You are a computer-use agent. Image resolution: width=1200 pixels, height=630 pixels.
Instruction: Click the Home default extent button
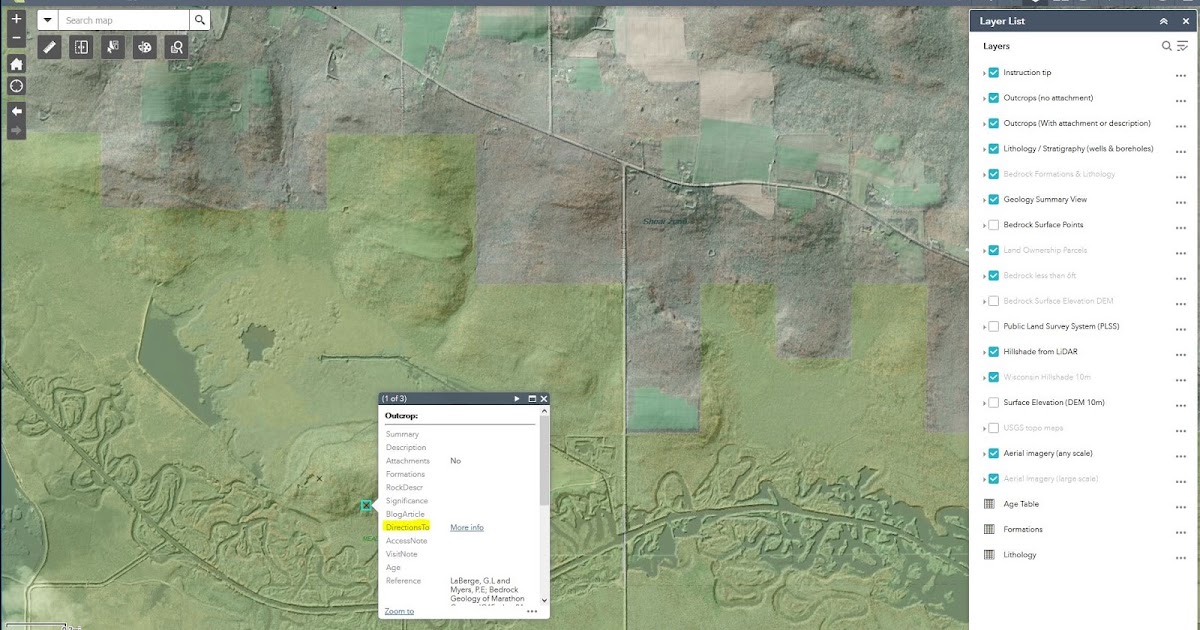pyautogui.click(x=14, y=63)
